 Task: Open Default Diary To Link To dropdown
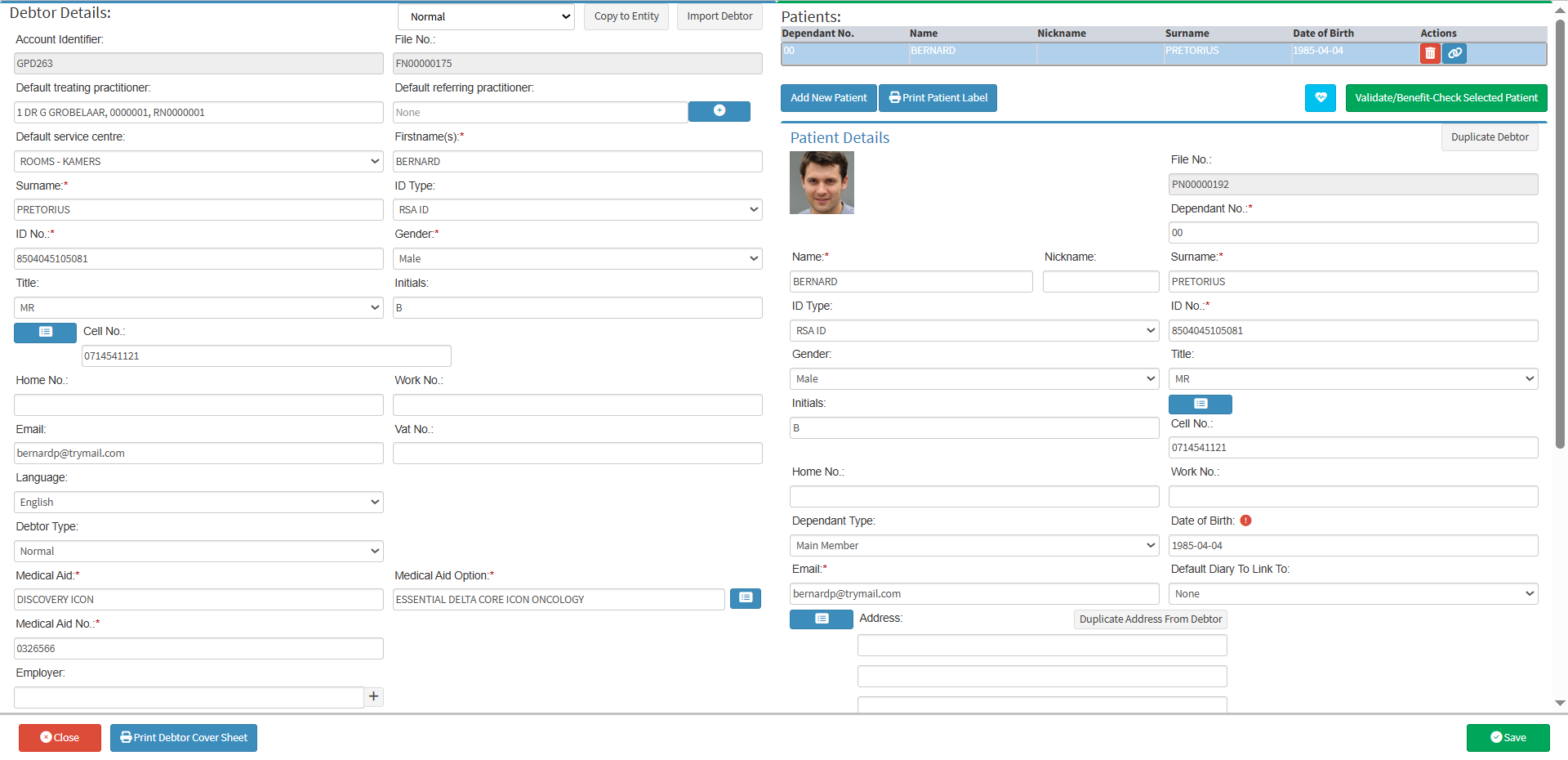coord(1352,594)
